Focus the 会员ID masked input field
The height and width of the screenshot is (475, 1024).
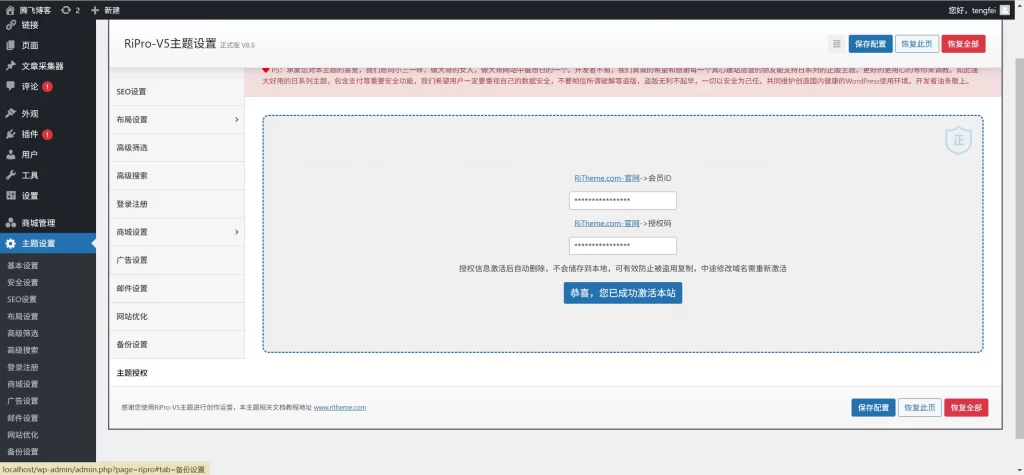point(622,201)
